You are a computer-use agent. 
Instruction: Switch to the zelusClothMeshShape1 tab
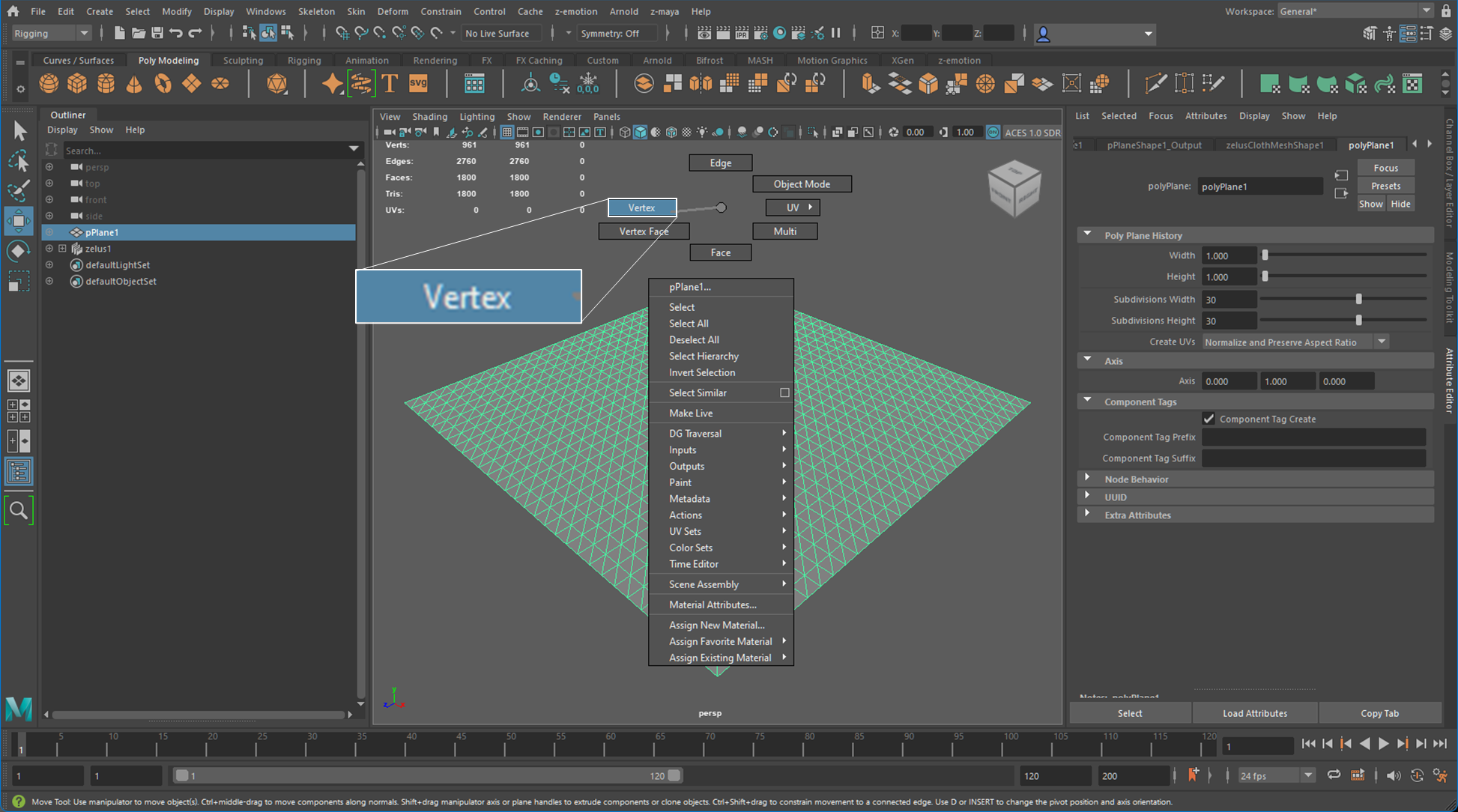click(x=1274, y=145)
